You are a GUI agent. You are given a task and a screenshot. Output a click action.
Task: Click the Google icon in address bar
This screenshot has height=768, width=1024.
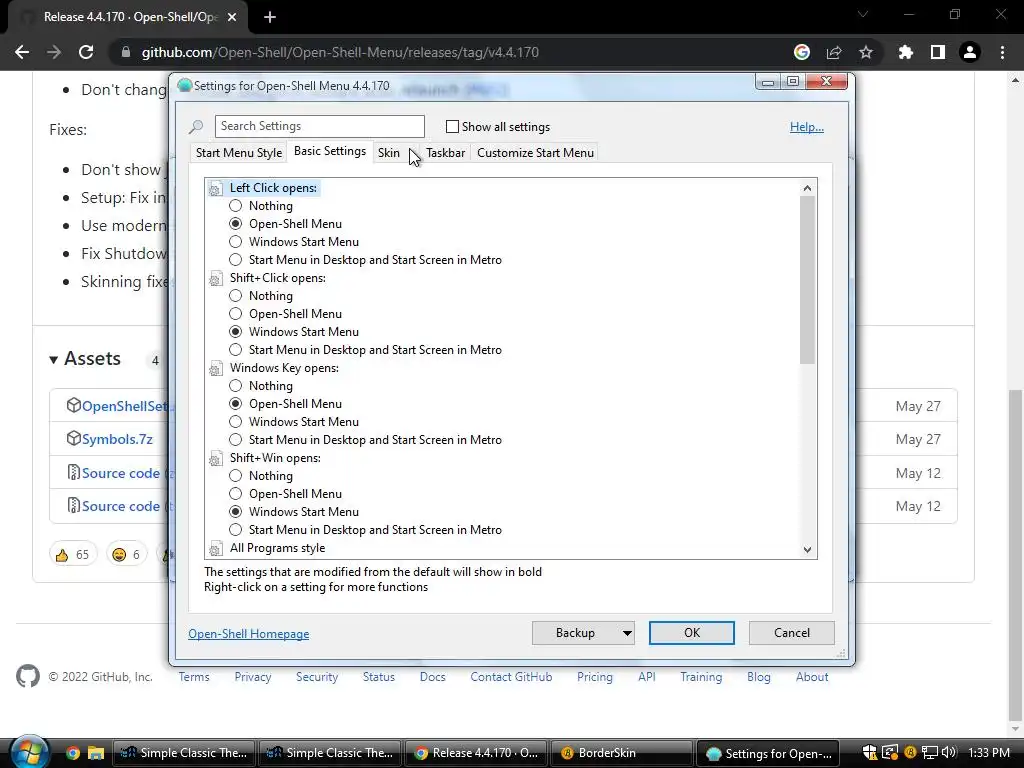[x=802, y=52]
